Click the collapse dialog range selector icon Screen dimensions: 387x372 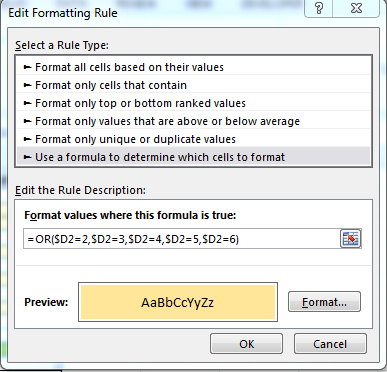tap(351, 239)
